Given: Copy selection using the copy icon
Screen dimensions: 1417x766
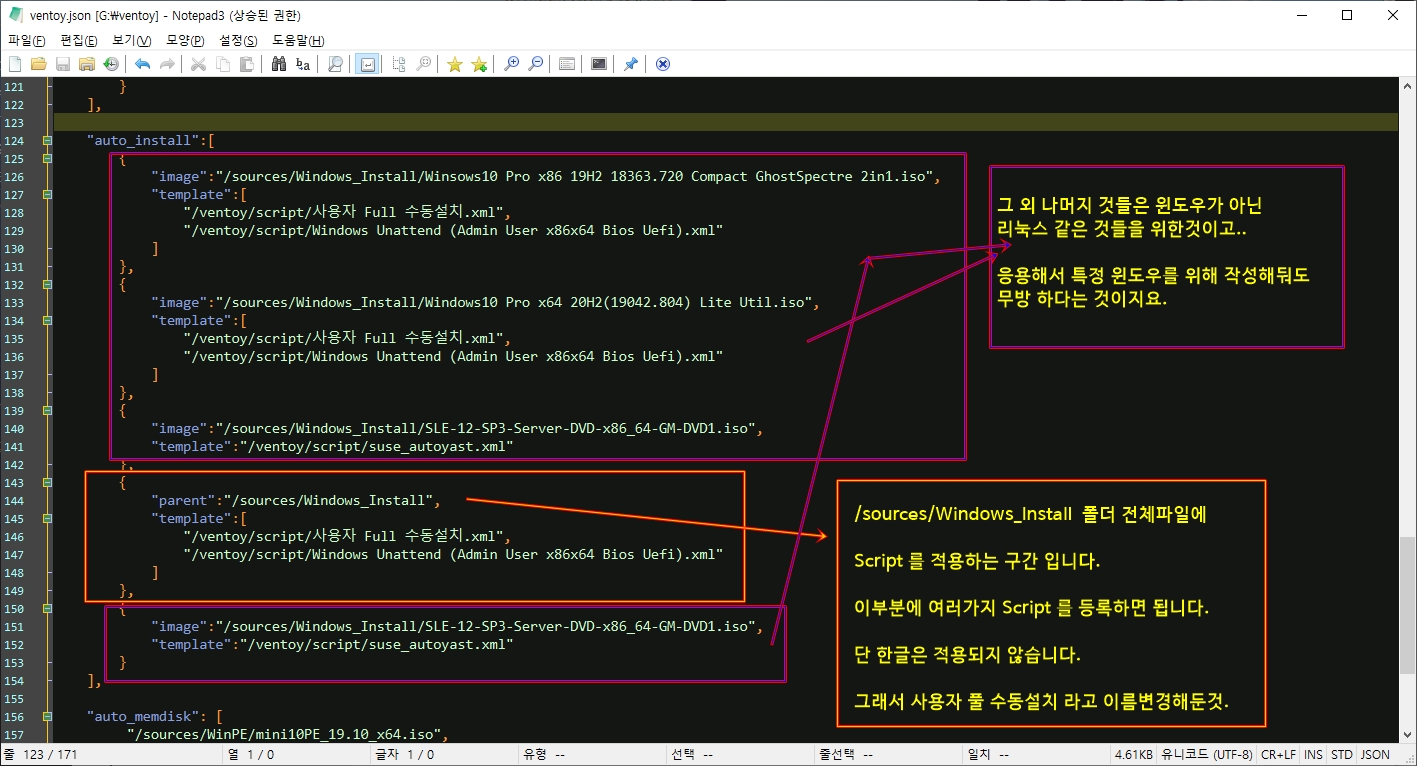Looking at the screenshot, I should tap(222, 64).
